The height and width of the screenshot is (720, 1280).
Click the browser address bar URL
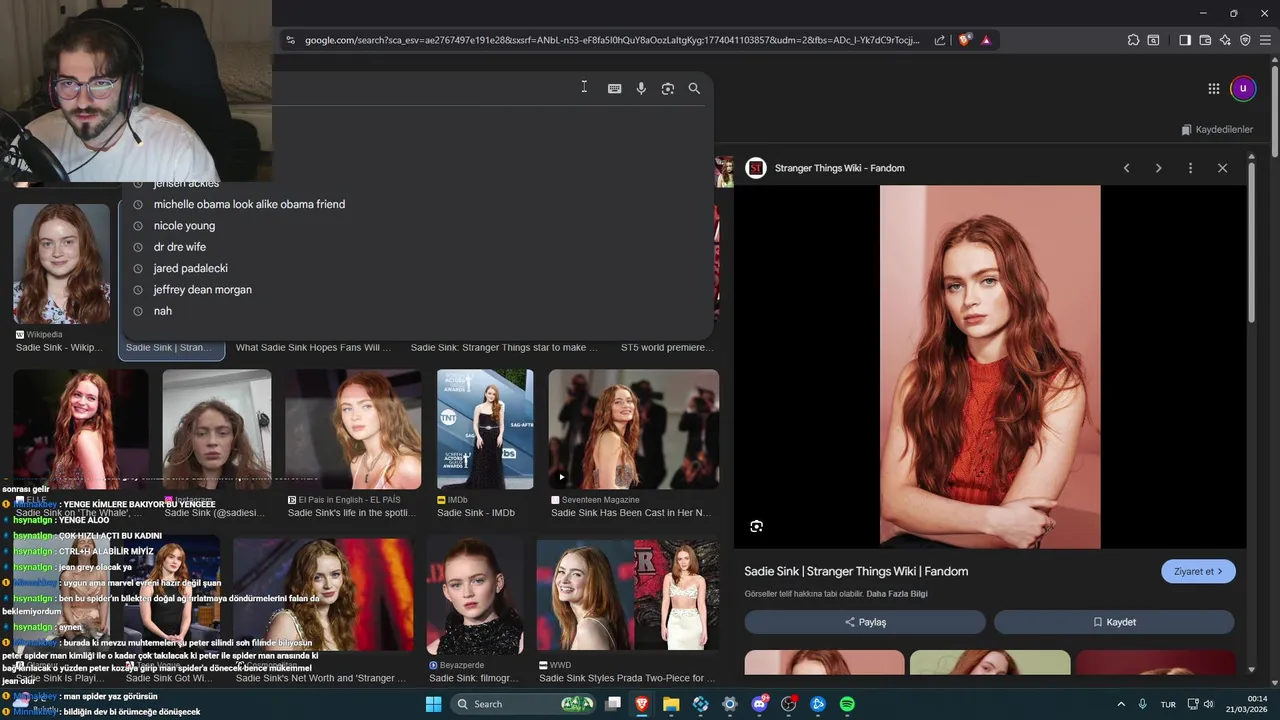612,40
